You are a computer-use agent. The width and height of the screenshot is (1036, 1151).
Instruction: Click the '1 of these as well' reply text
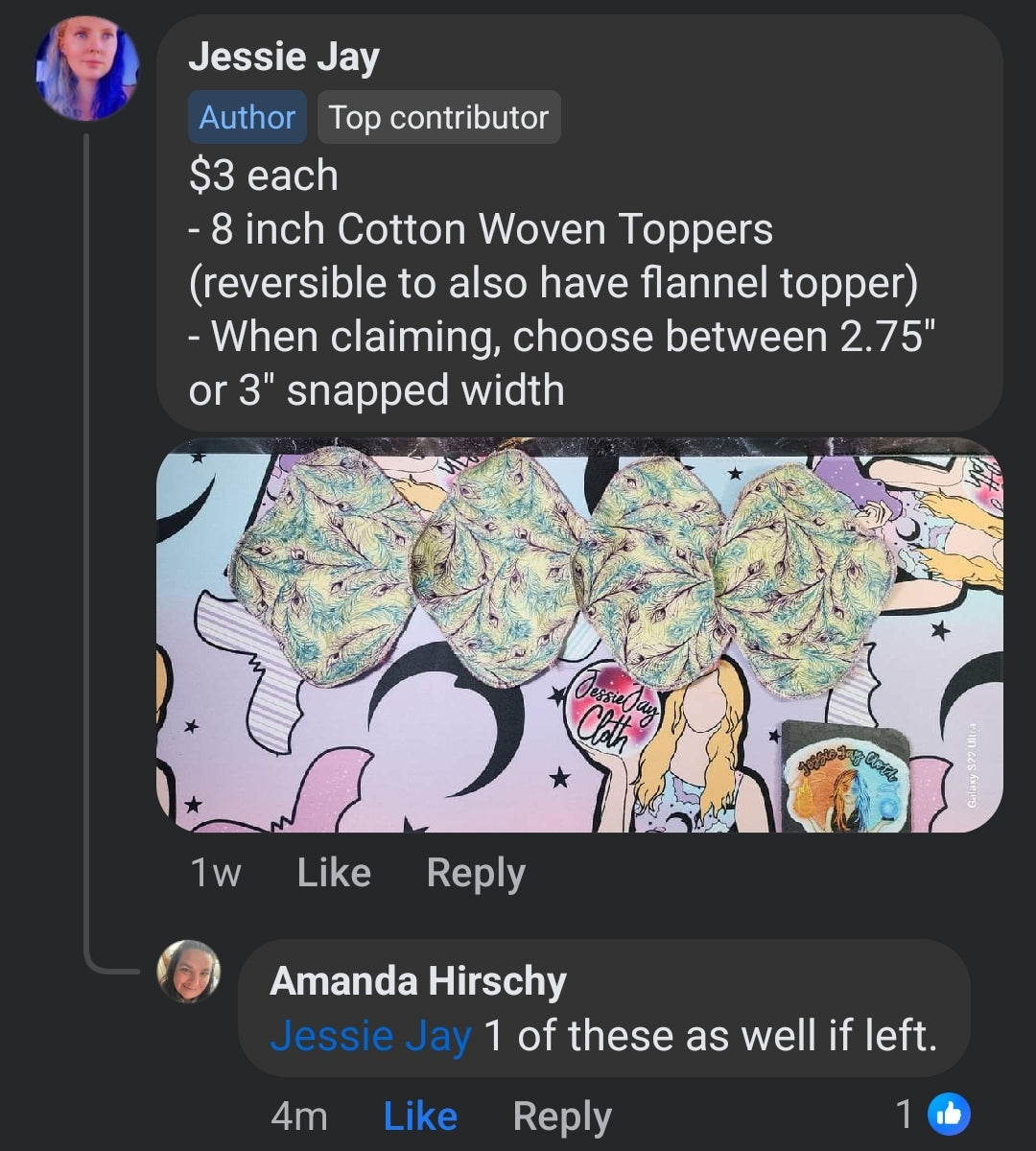click(x=710, y=1036)
